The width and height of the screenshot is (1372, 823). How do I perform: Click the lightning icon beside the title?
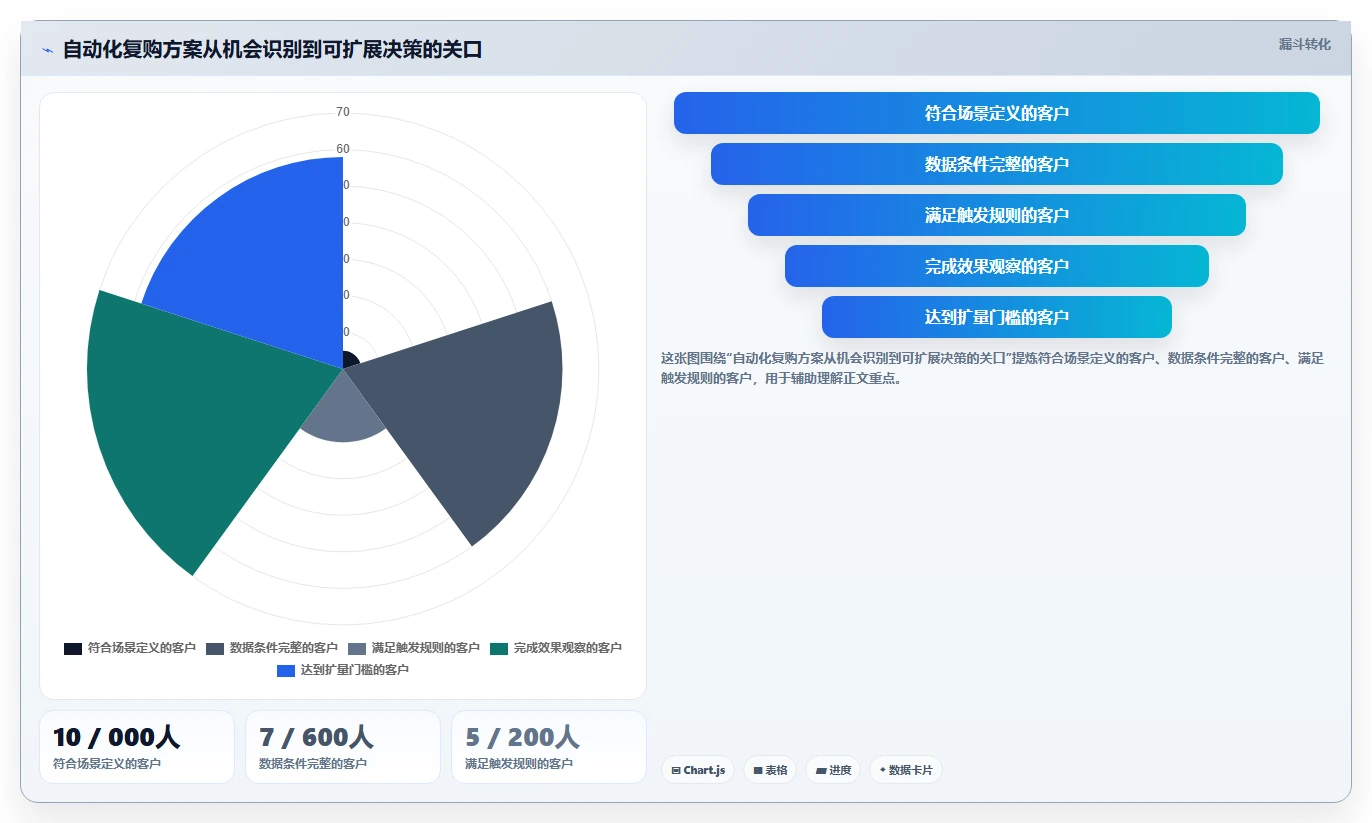click(x=48, y=50)
